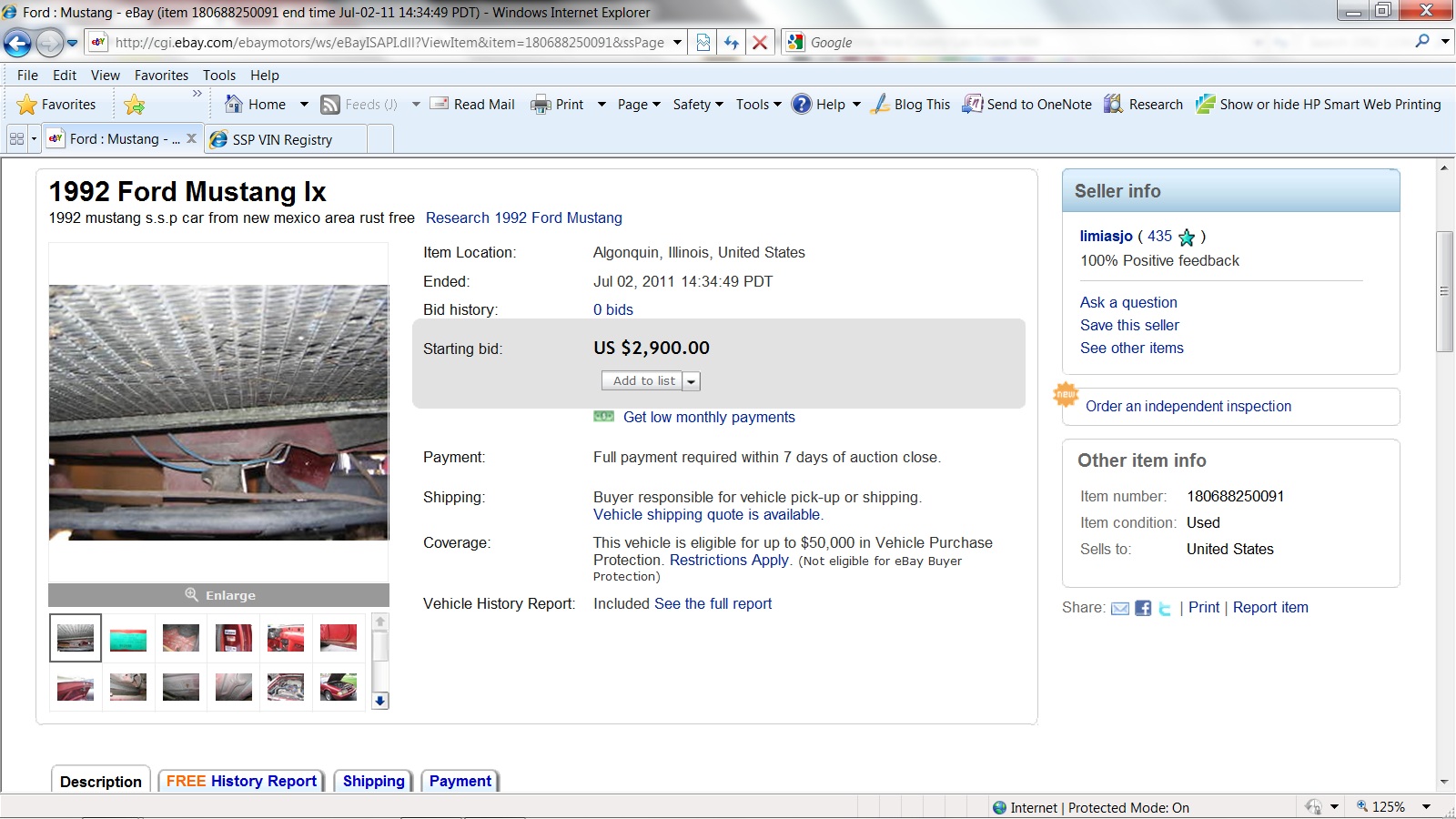
Task: Click the Add to list button
Action: (643, 381)
